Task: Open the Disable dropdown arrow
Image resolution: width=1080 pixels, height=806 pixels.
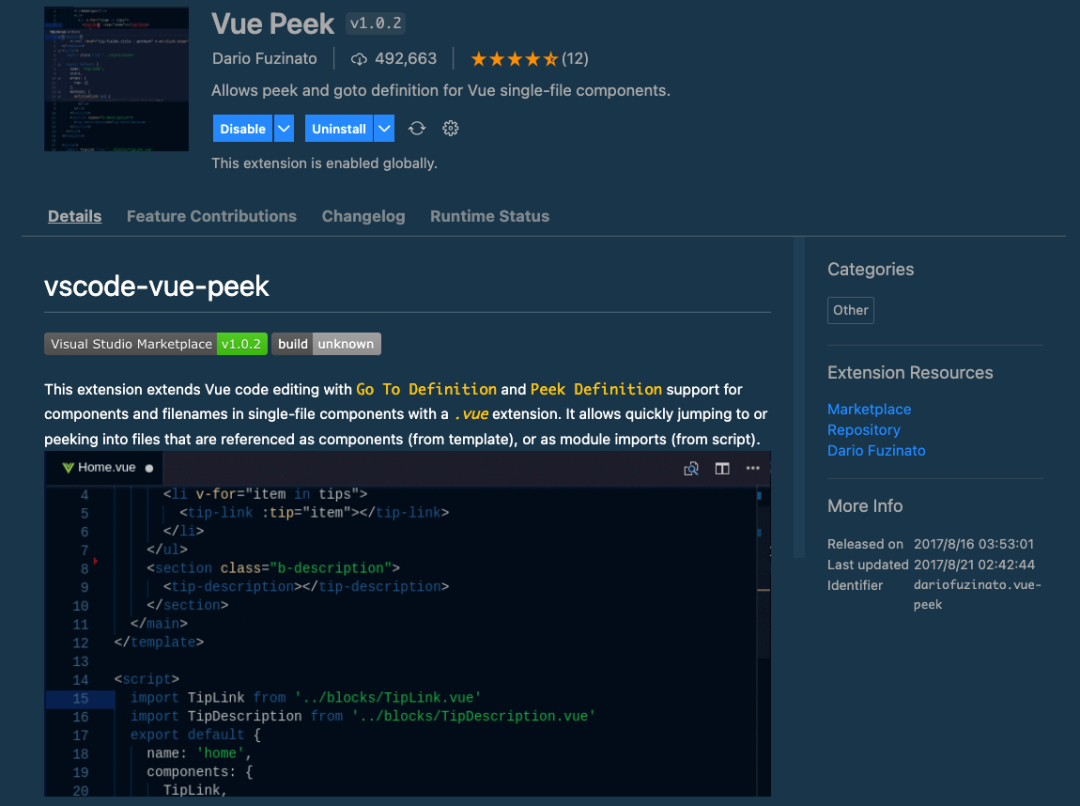Action: tap(284, 129)
